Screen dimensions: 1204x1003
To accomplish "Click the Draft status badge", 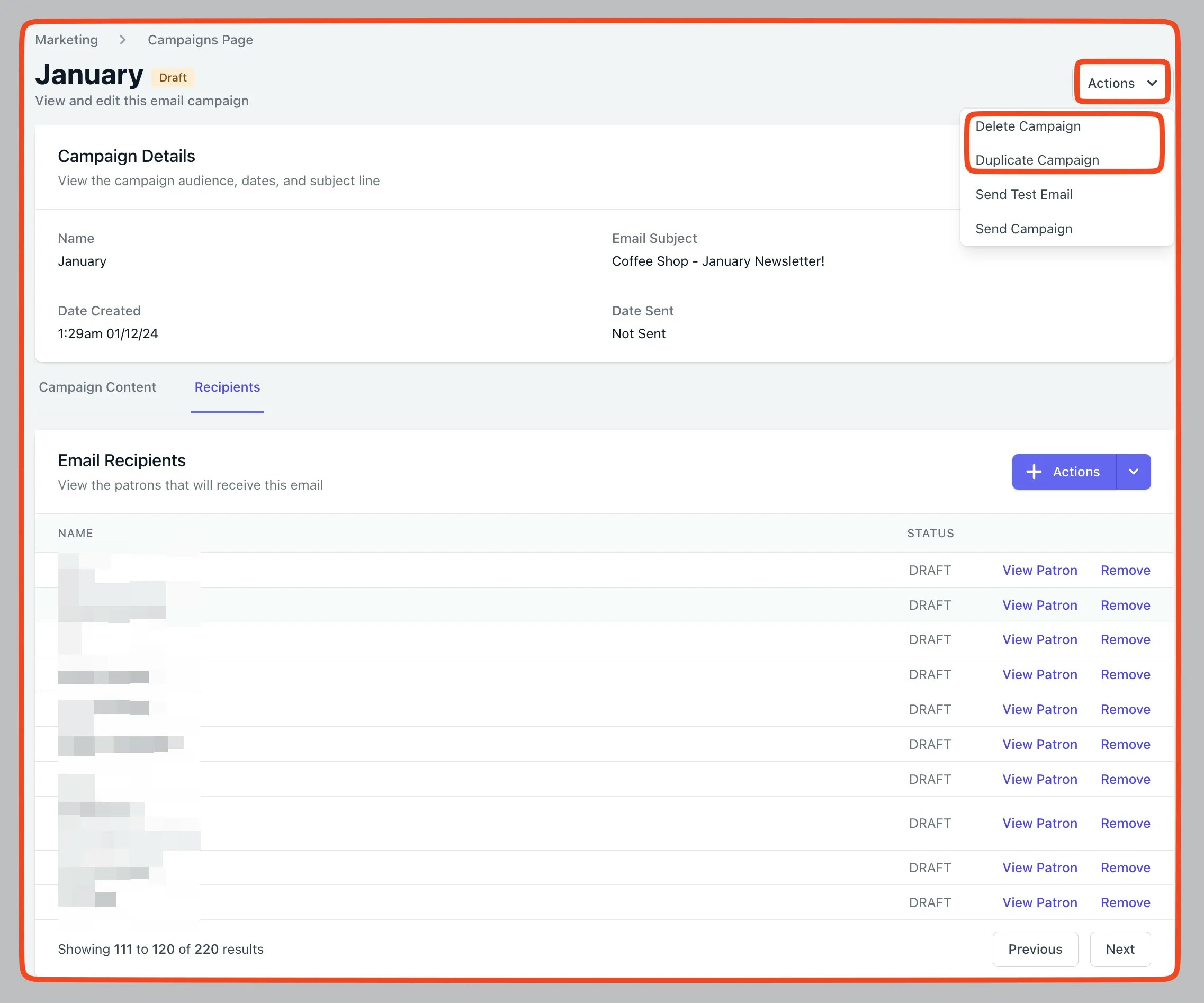I will 173,77.
